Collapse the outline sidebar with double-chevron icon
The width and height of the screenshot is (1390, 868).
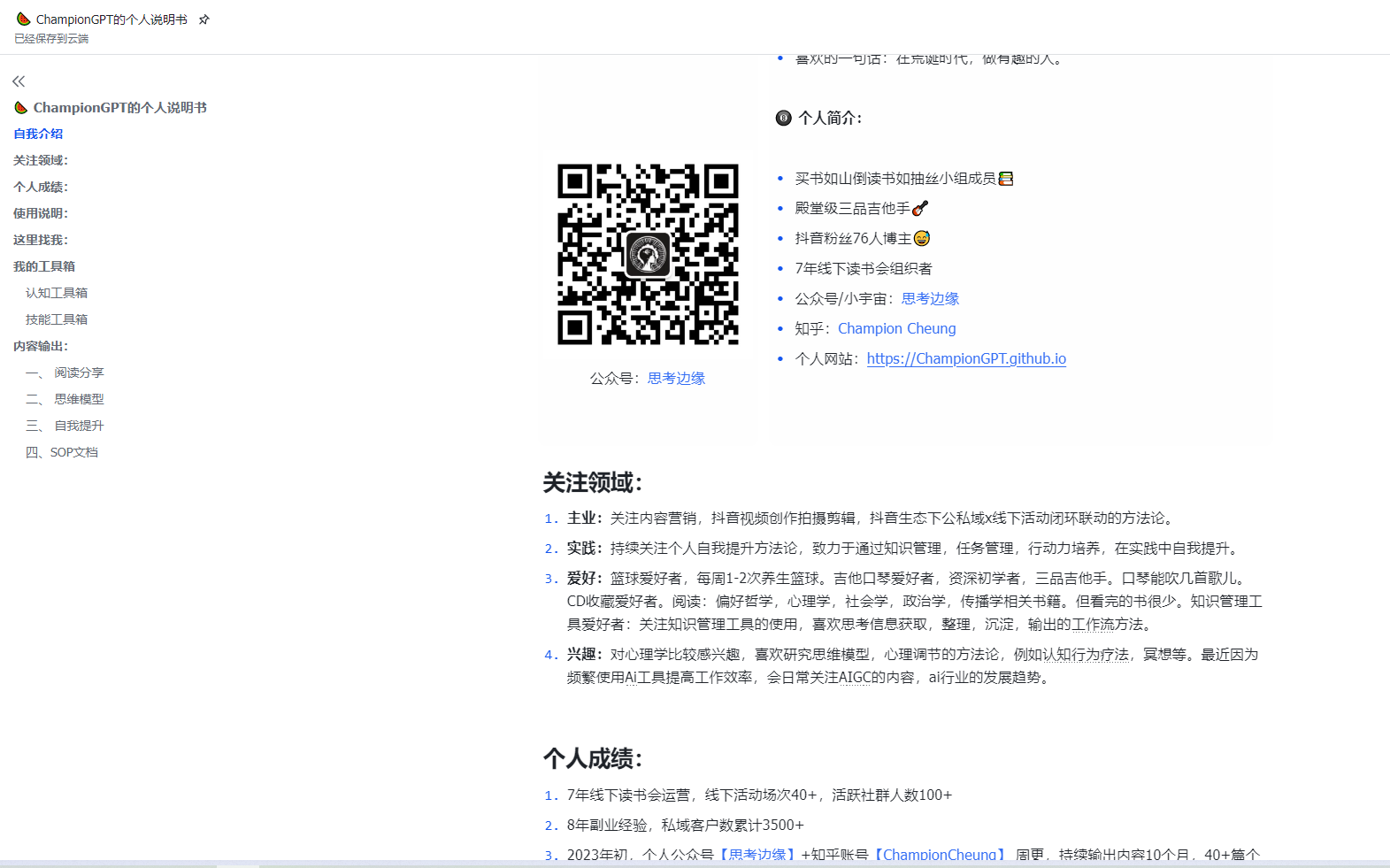[19, 81]
